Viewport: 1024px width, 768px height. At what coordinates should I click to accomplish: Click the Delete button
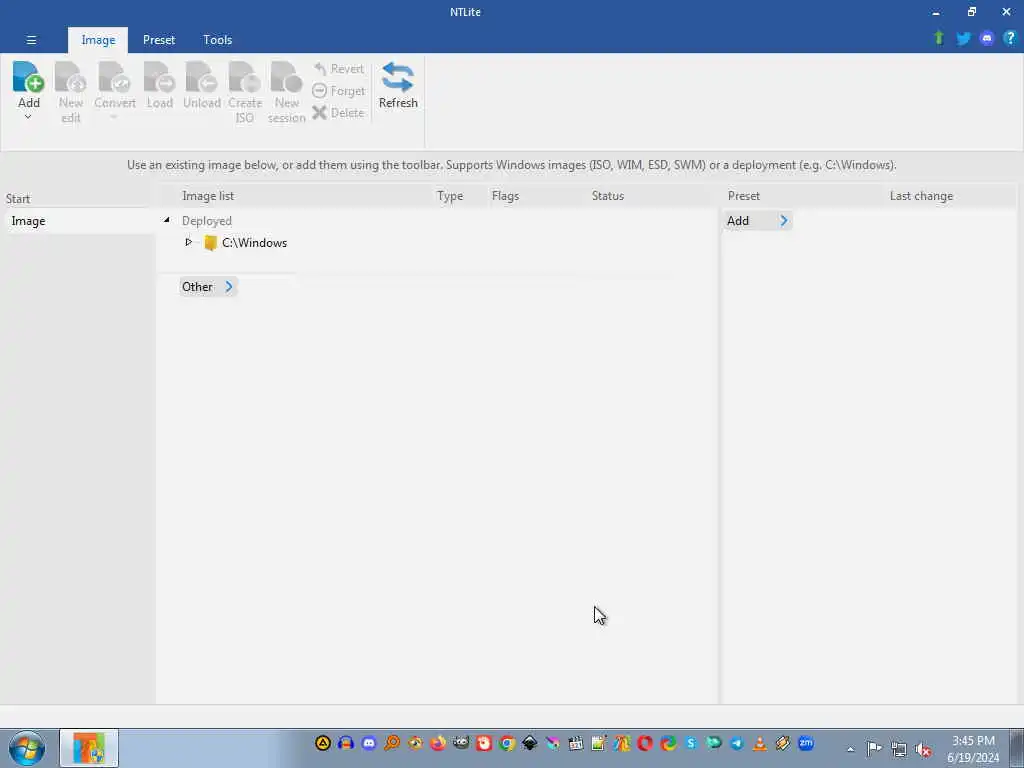338,112
